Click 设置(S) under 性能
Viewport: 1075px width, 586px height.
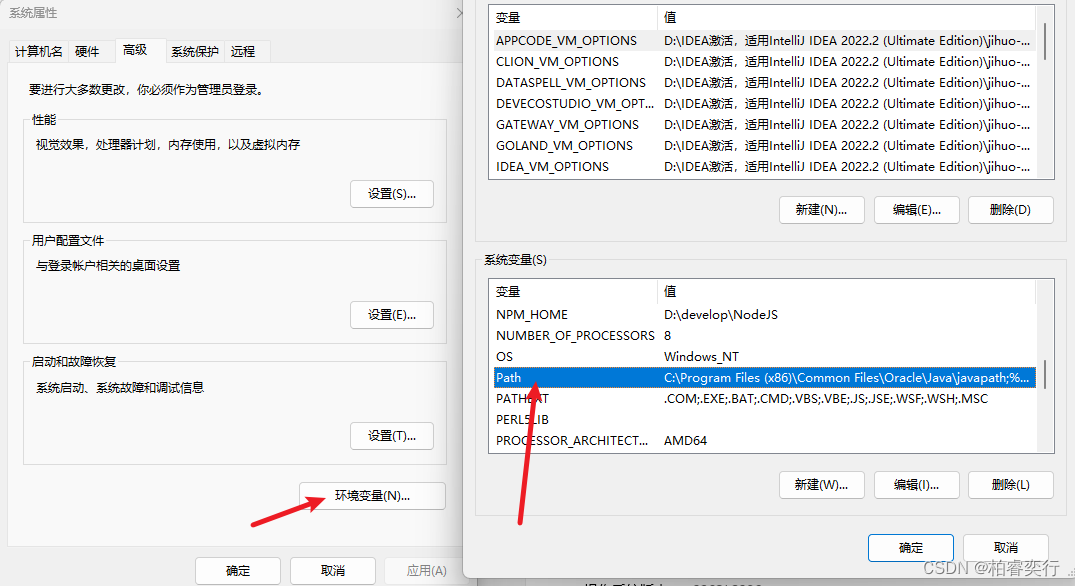coord(391,194)
